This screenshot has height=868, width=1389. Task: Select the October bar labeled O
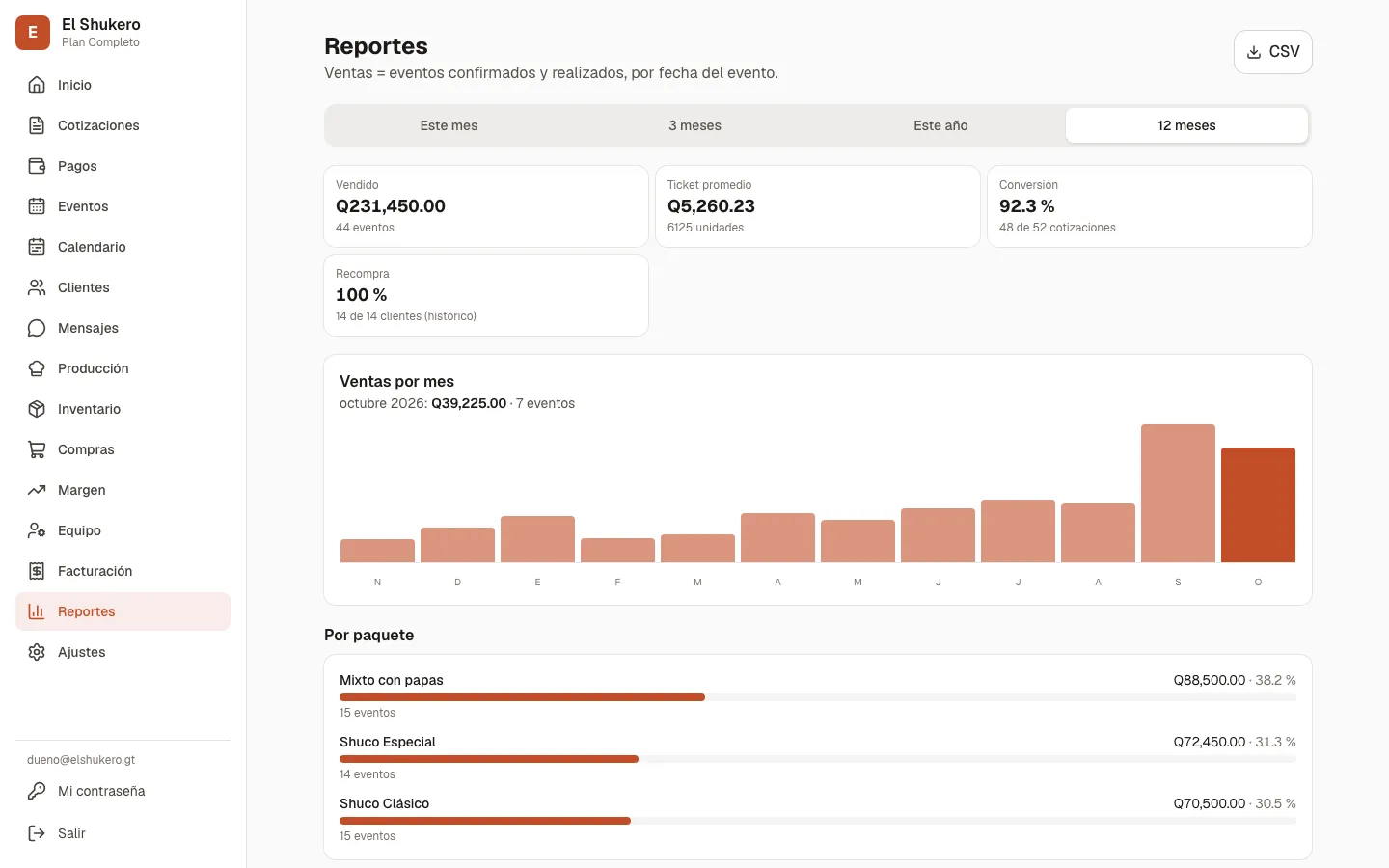(1258, 504)
